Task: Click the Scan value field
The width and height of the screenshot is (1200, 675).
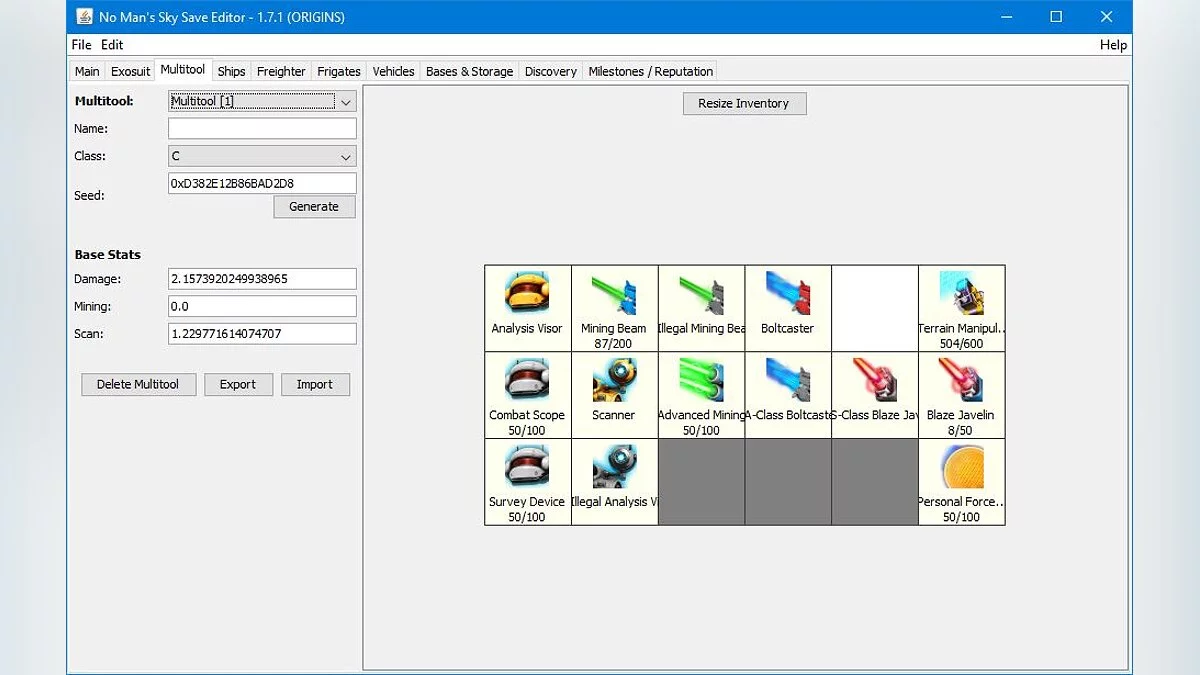Action: coord(262,334)
